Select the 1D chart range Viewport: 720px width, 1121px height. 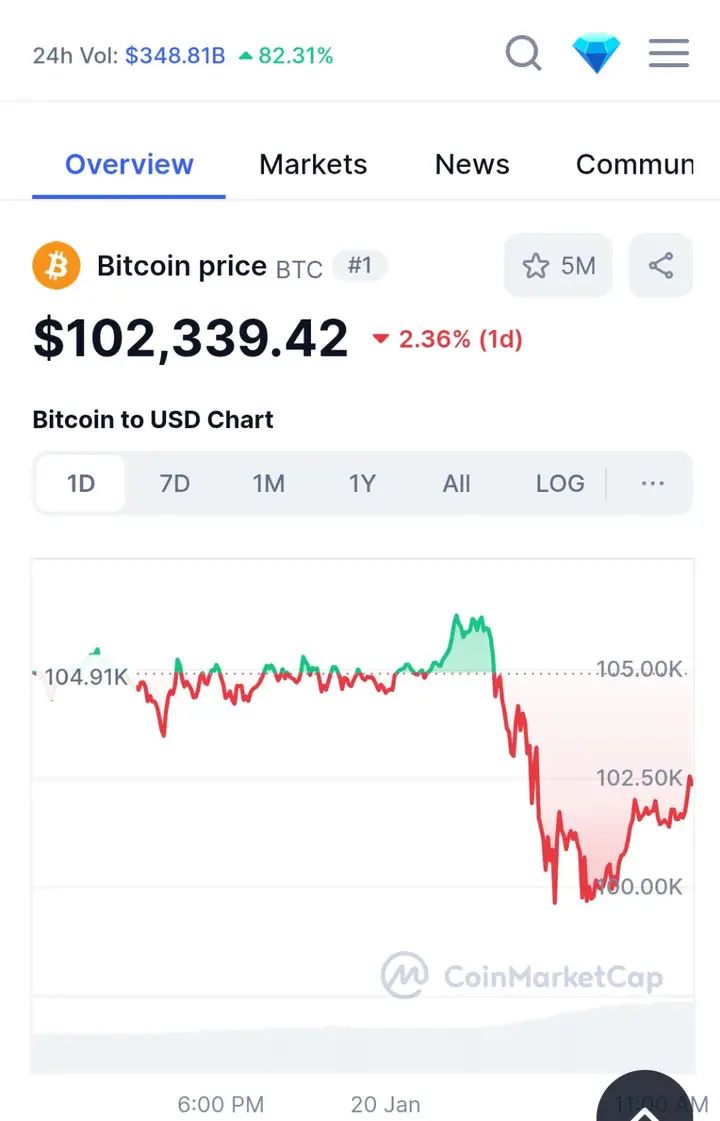(80, 484)
